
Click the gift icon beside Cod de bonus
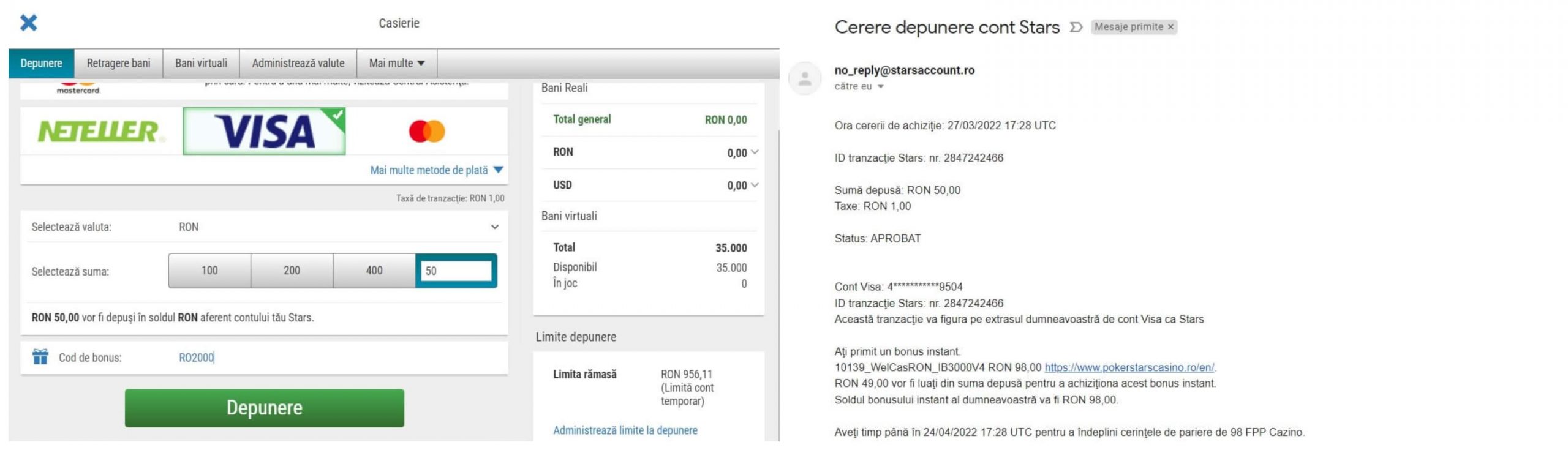(x=40, y=357)
